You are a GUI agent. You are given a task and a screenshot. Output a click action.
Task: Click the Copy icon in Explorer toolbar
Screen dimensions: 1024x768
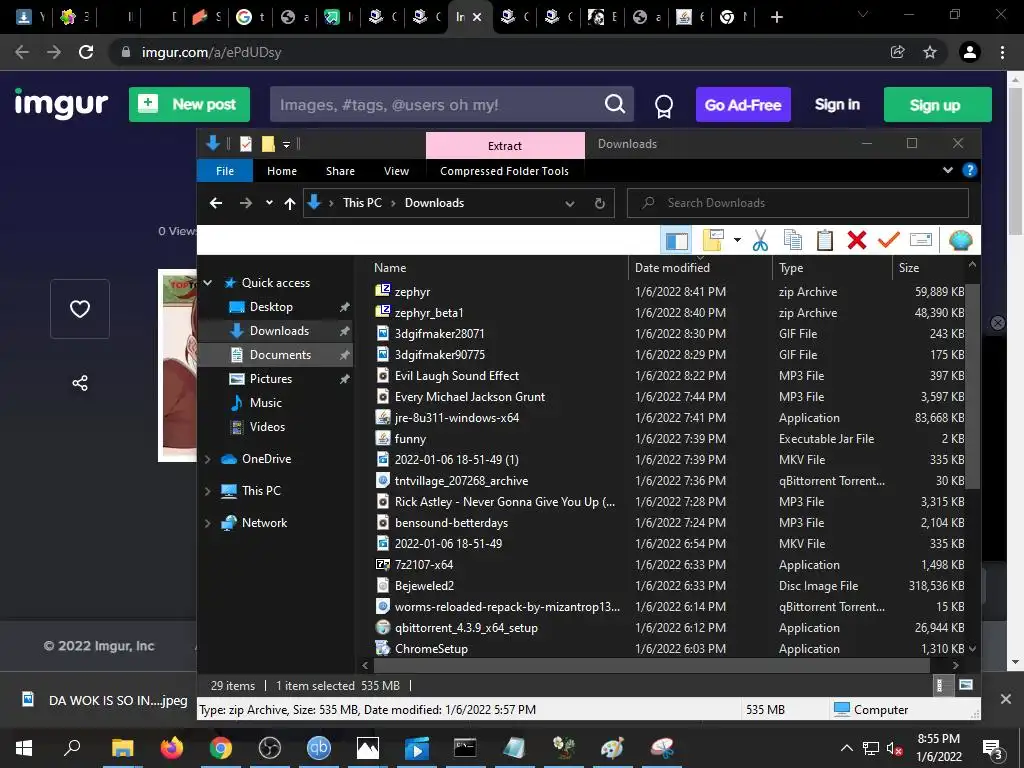tap(793, 240)
